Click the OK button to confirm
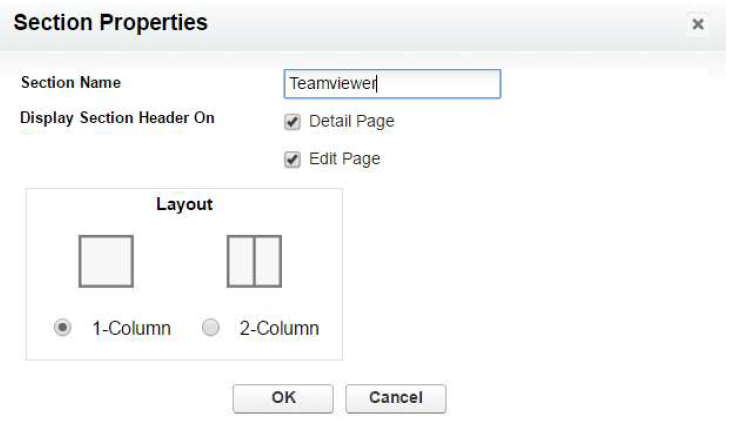This screenshot has height=440, width=729. click(283, 398)
